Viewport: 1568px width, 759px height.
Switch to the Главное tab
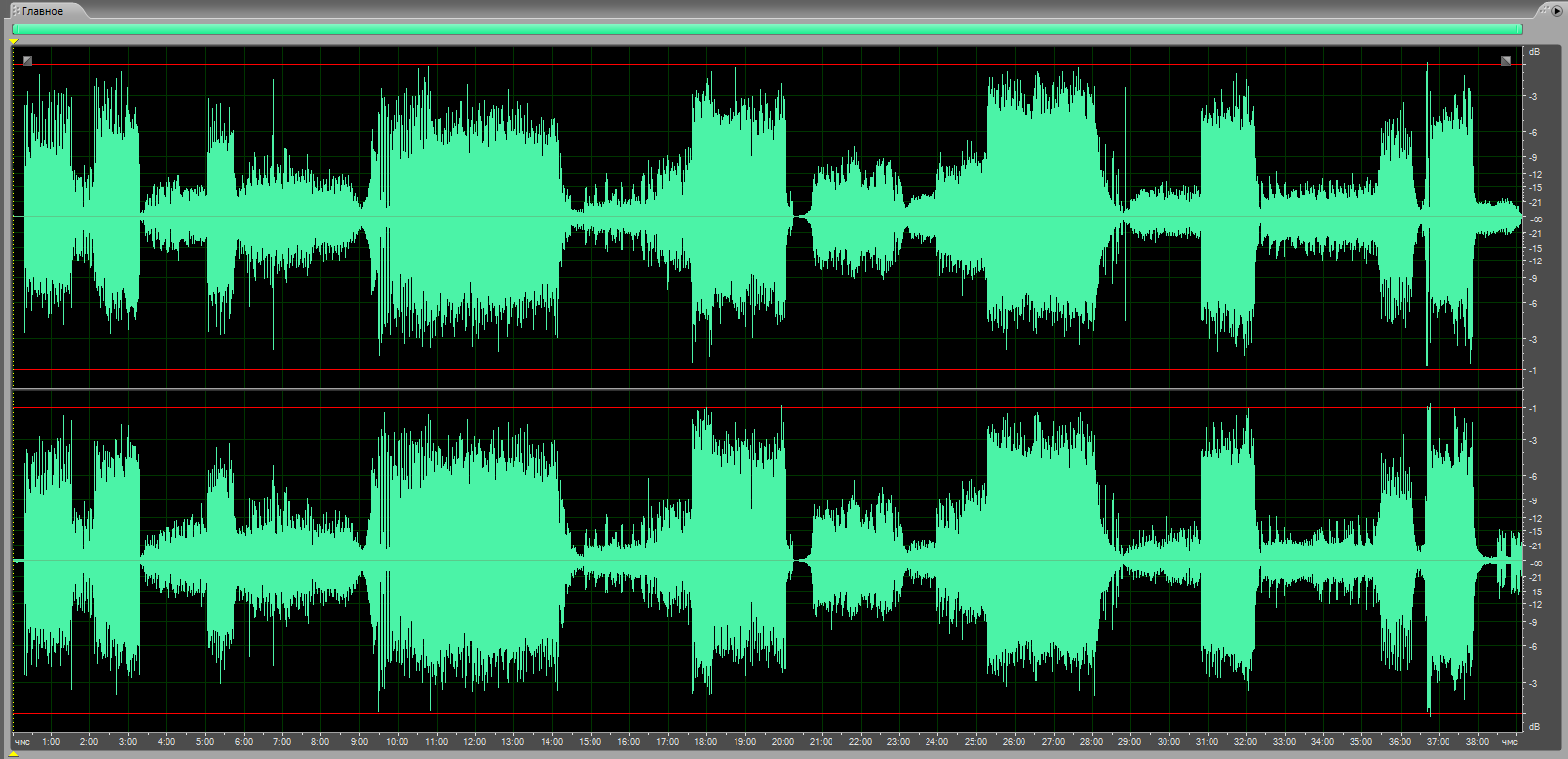point(43,11)
